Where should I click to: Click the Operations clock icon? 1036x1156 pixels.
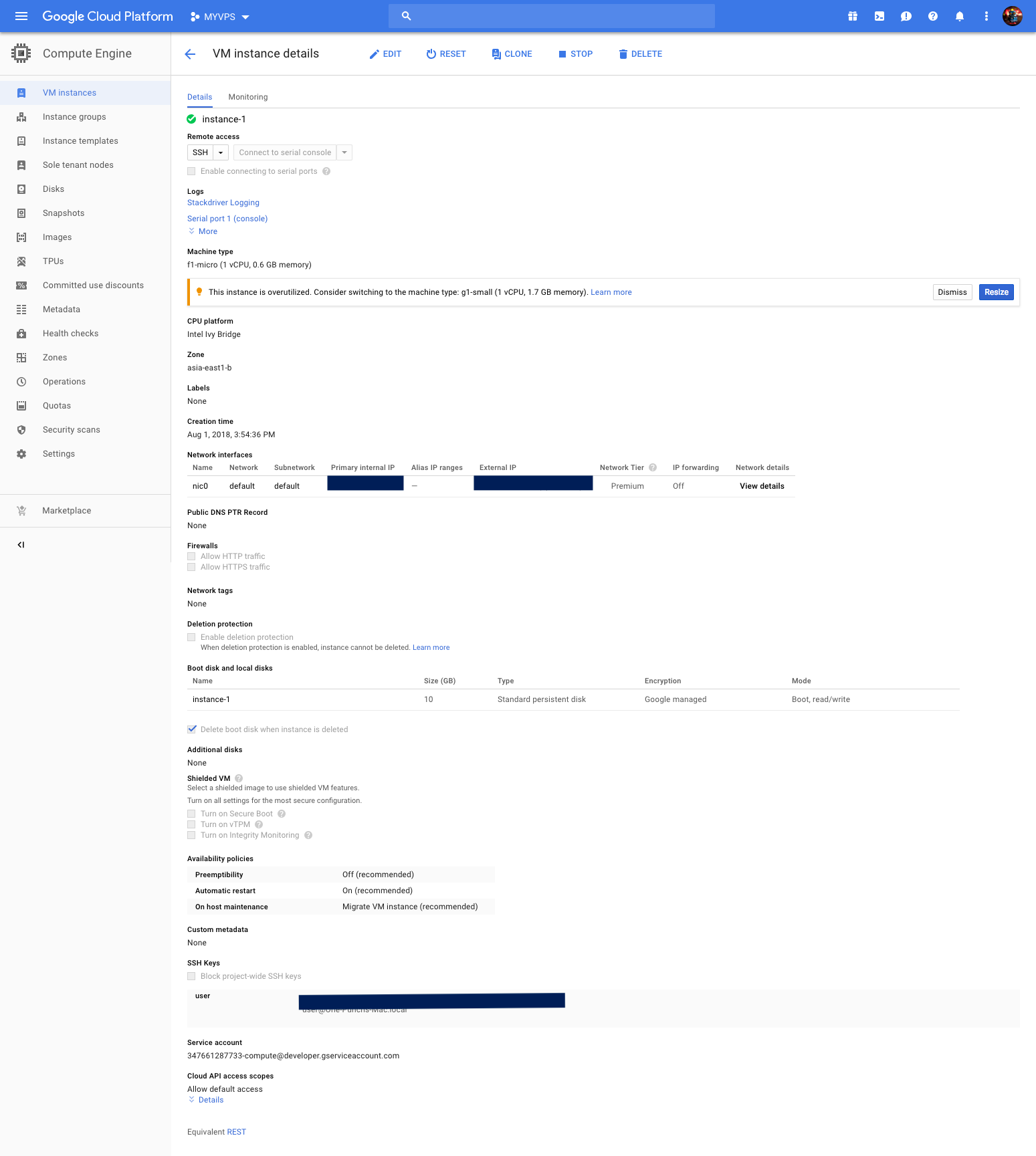(21, 382)
